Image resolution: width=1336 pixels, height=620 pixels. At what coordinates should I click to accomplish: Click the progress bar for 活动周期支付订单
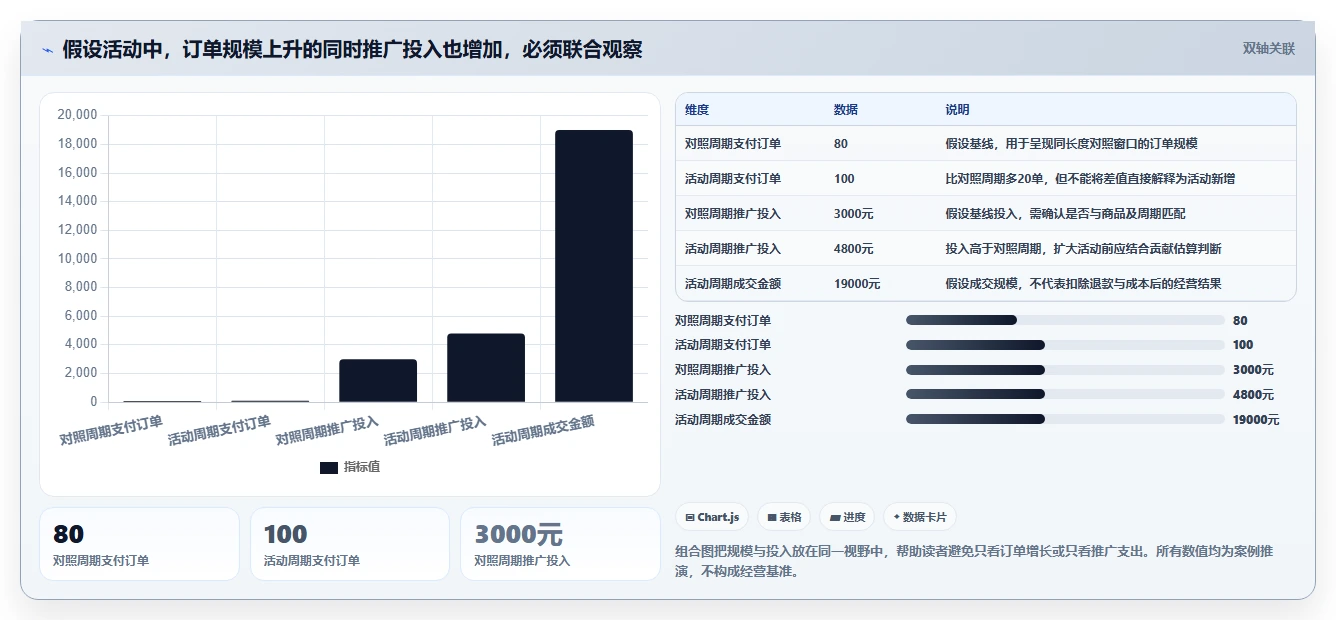[x=1065, y=345]
